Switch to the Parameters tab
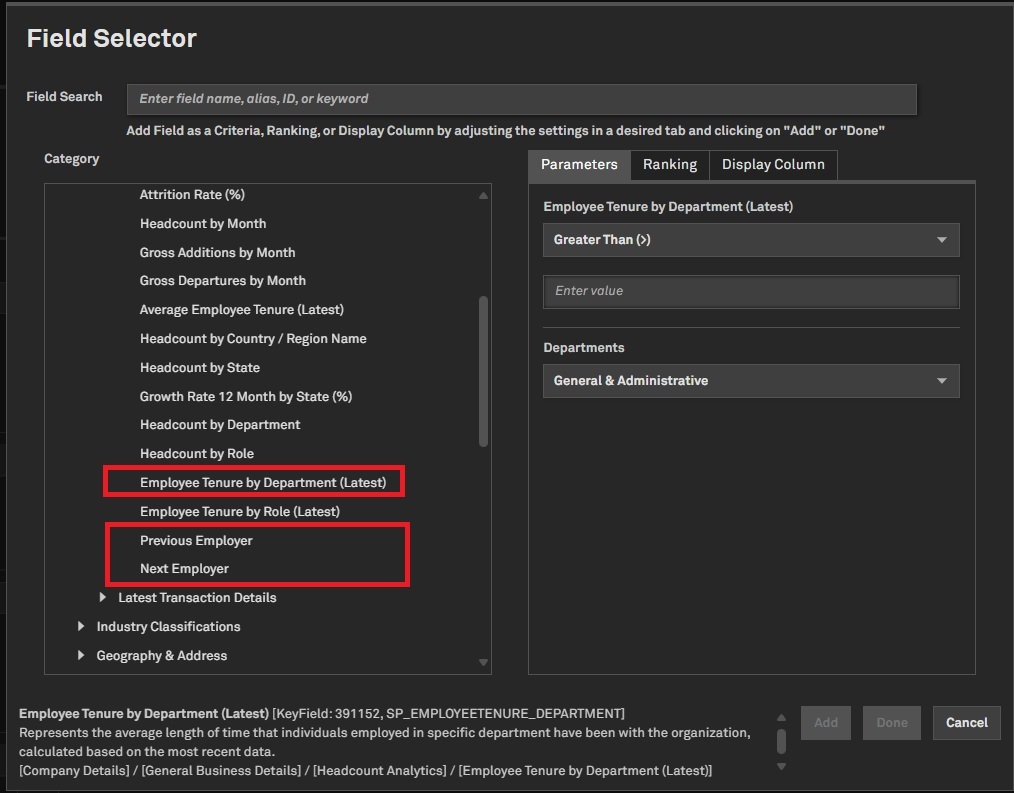Image resolution: width=1014 pixels, height=793 pixels. [579, 165]
